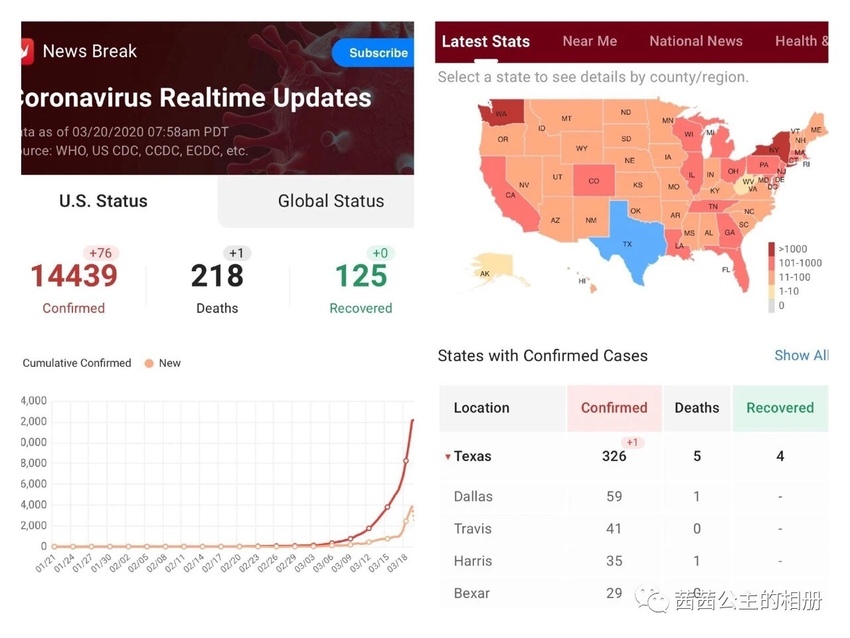Viewport: 850px width, 638px height.
Task: Sort by the Confirmed column header
Action: pos(614,408)
